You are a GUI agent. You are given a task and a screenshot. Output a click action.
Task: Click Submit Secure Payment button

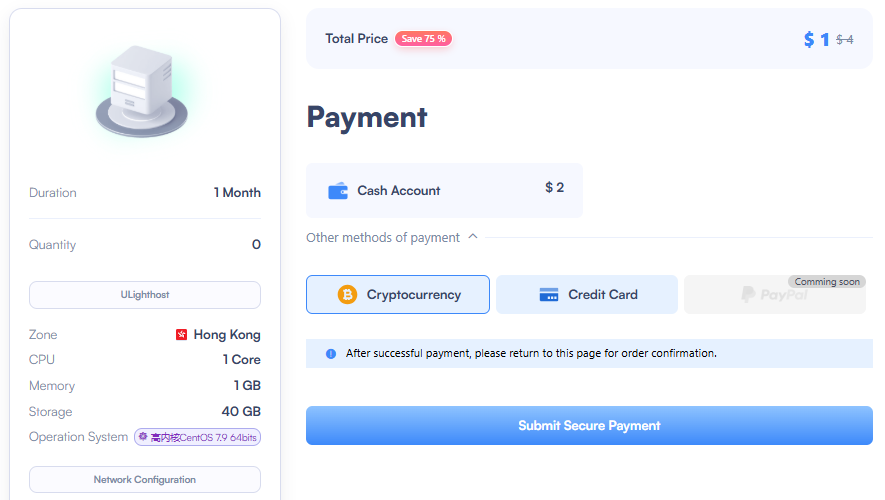pos(589,426)
